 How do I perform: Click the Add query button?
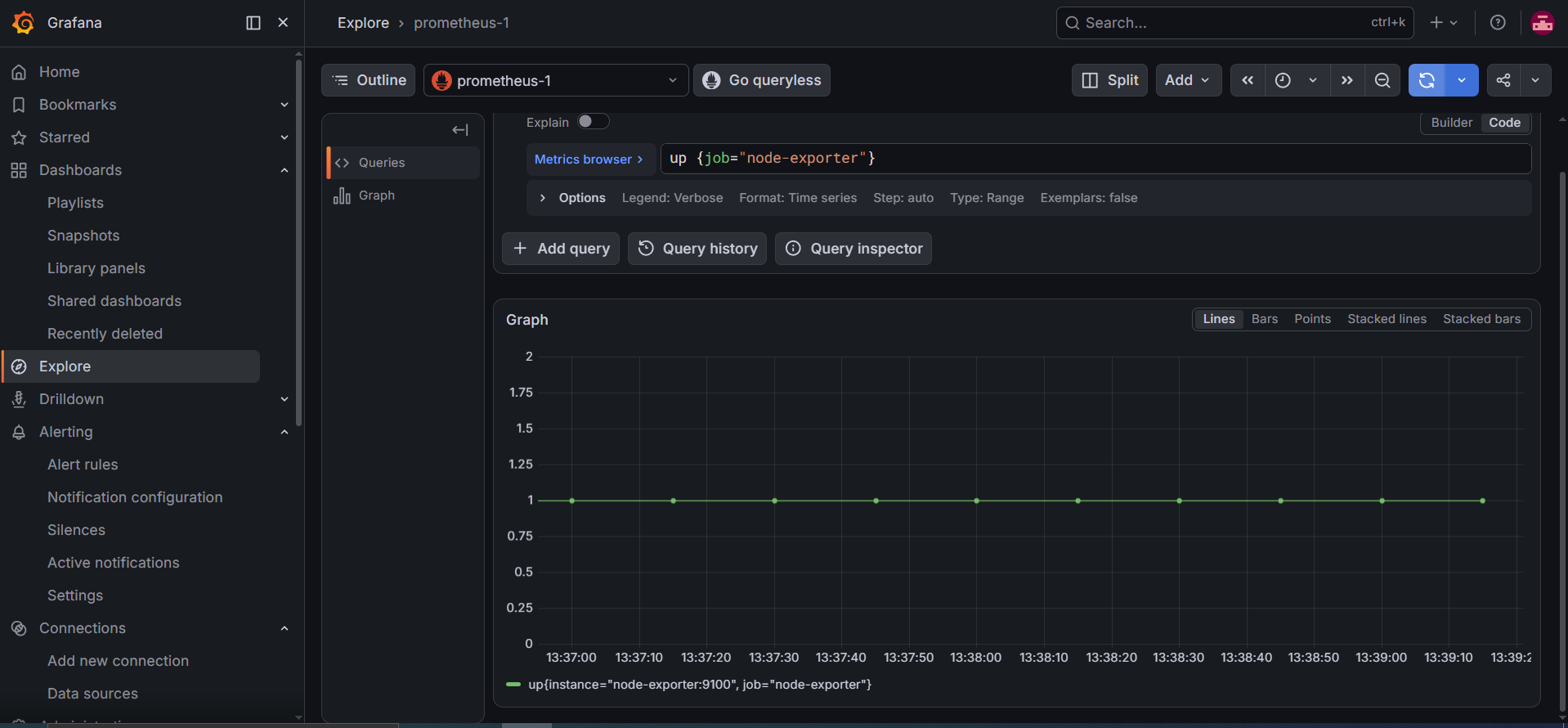click(x=561, y=249)
